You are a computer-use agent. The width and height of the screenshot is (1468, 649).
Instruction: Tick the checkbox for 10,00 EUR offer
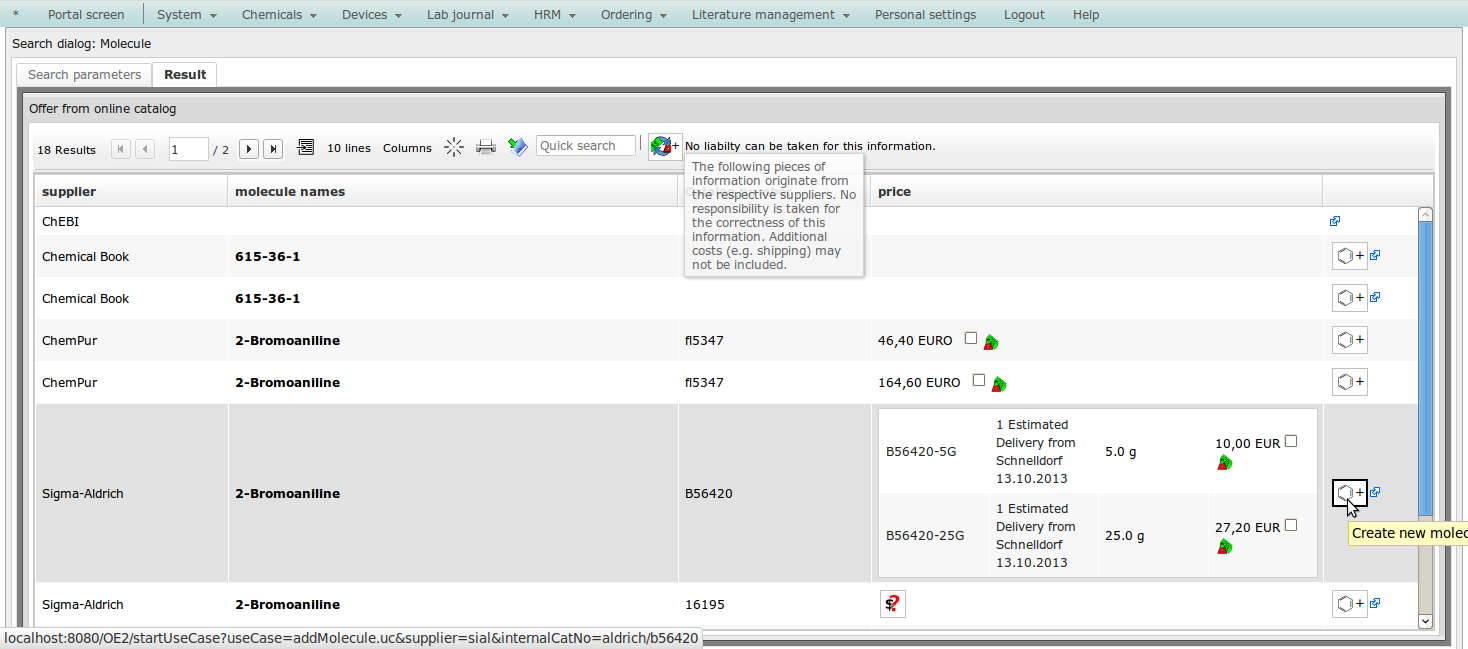(1291, 441)
